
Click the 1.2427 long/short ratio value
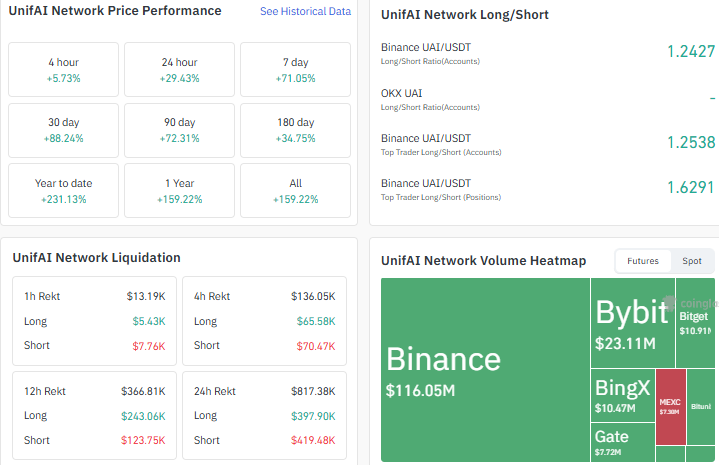point(691,51)
